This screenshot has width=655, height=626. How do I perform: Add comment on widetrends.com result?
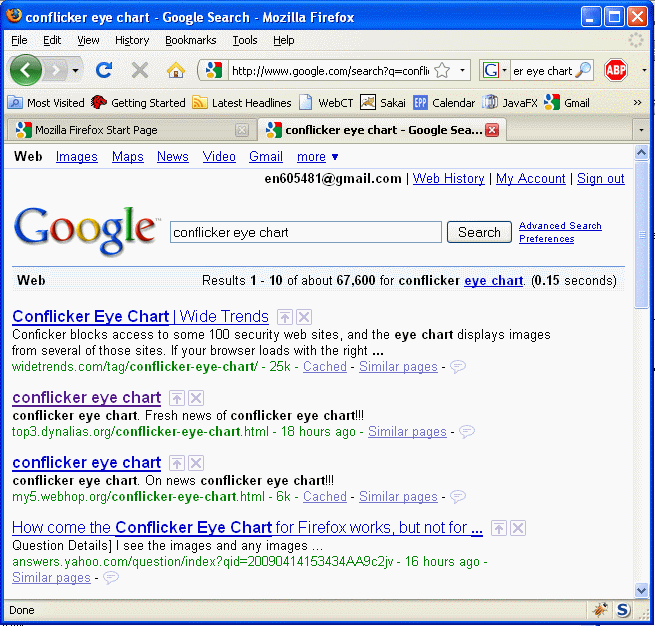click(457, 367)
